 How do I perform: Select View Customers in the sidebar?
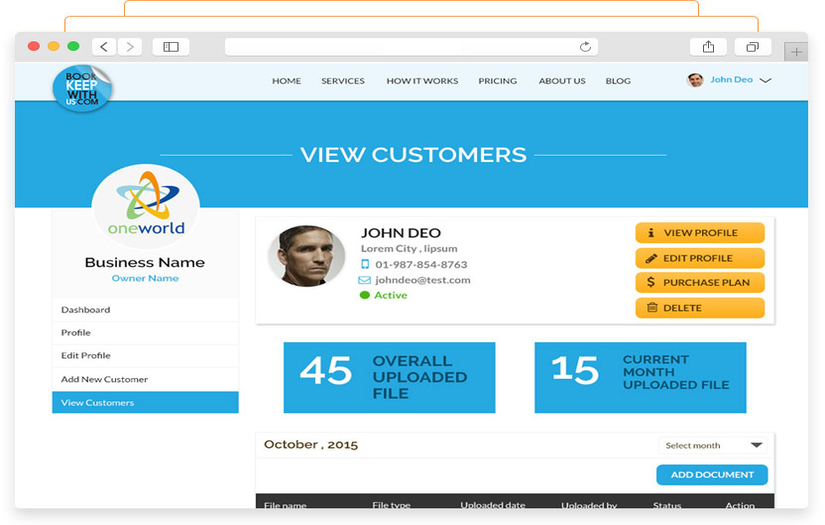[x=145, y=402]
